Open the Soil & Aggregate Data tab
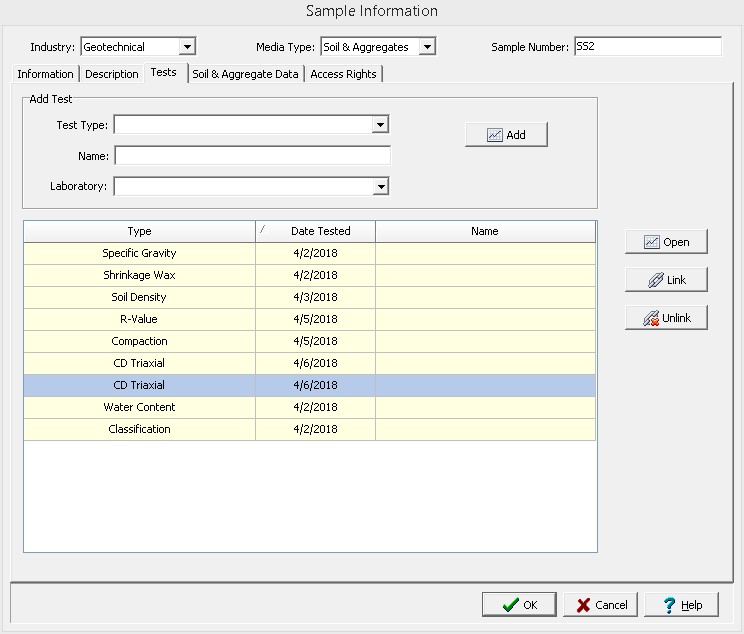This screenshot has height=634, width=744. [x=245, y=74]
